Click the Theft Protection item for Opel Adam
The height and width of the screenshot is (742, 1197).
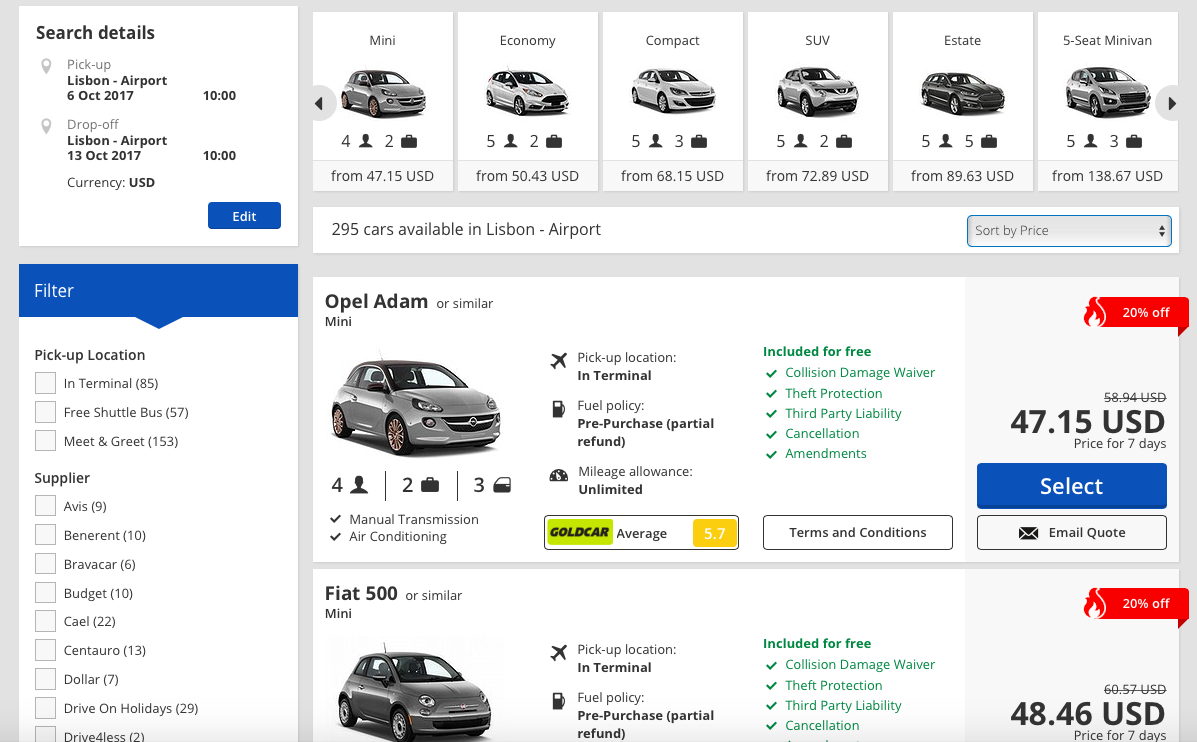click(x=834, y=393)
